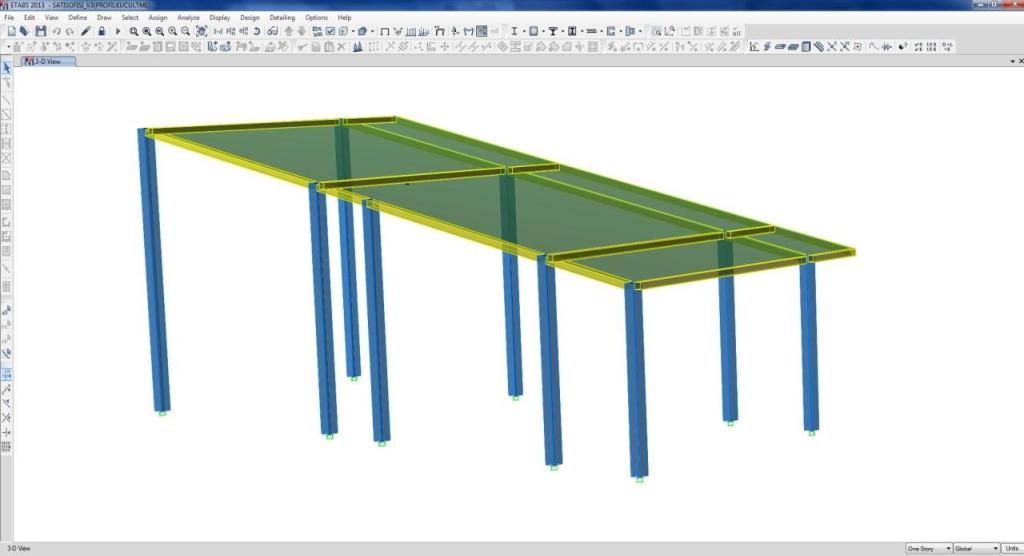Open the Analyze menu
Image resolution: width=1024 pixels, height=556 pixels.
188,17
